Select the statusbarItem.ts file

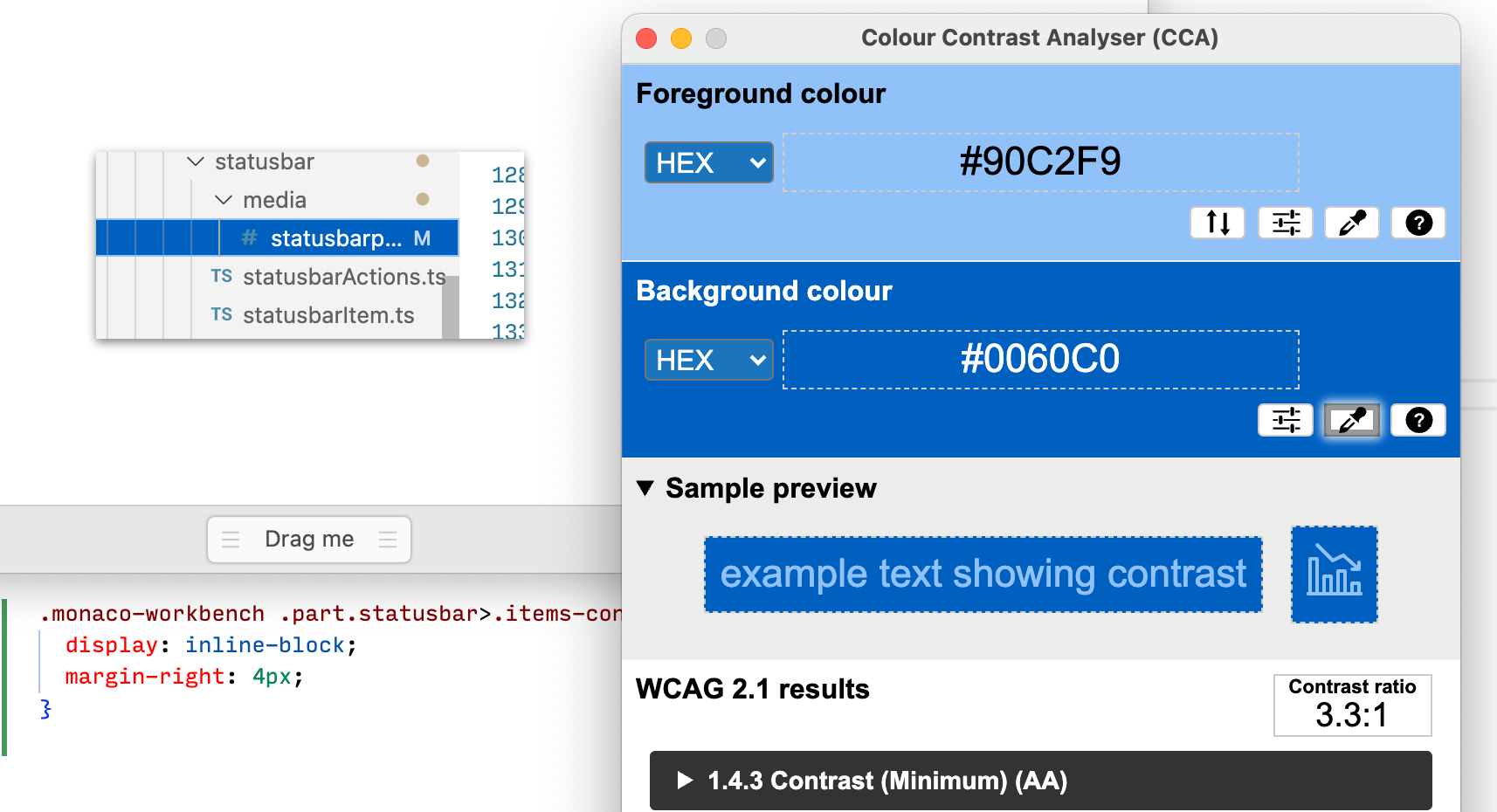coord(330,314)
